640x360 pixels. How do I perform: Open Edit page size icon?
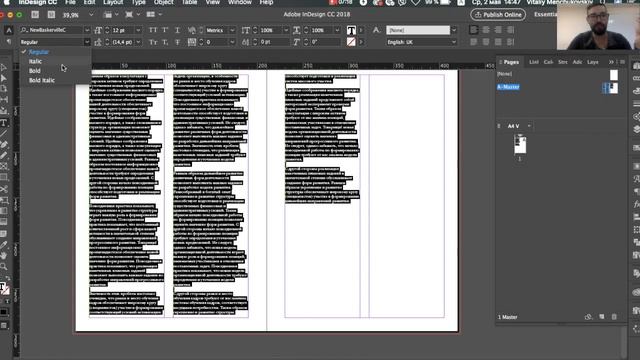click(588, 317)
